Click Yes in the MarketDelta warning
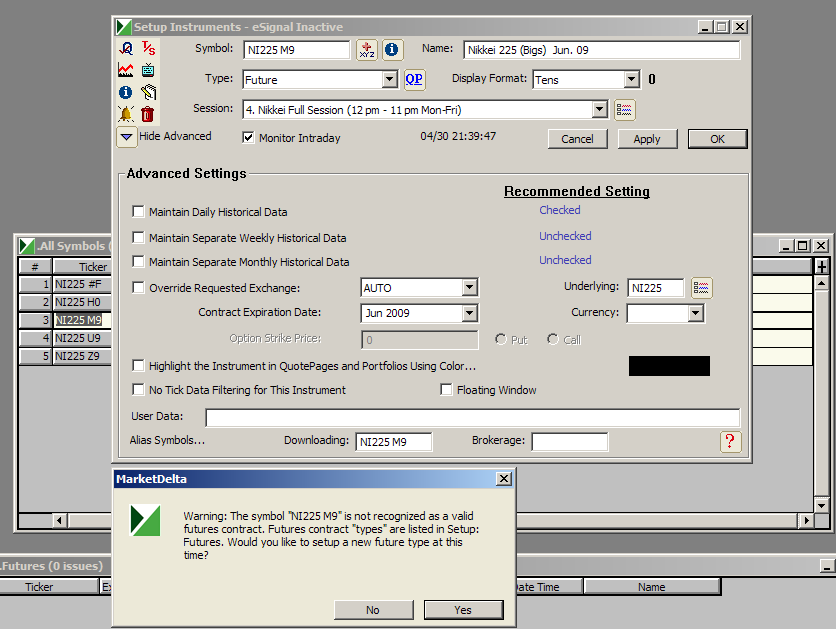 tap(463, 610)
